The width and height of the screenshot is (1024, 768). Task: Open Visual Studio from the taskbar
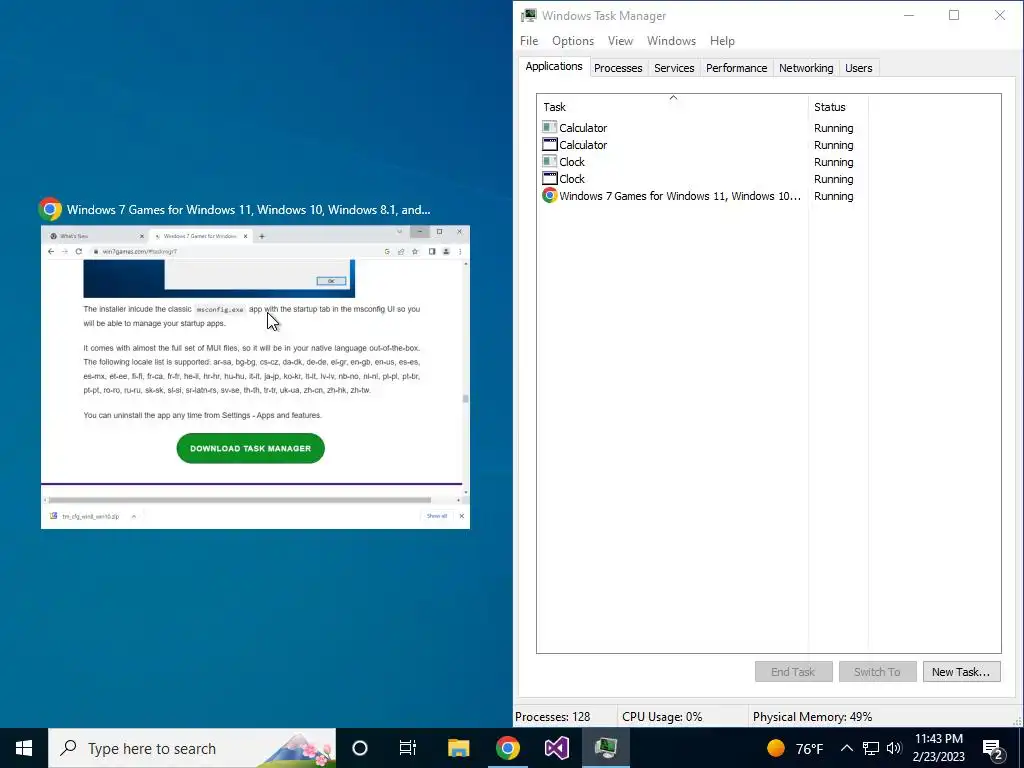pyautogui.click(x=556, y=748)
